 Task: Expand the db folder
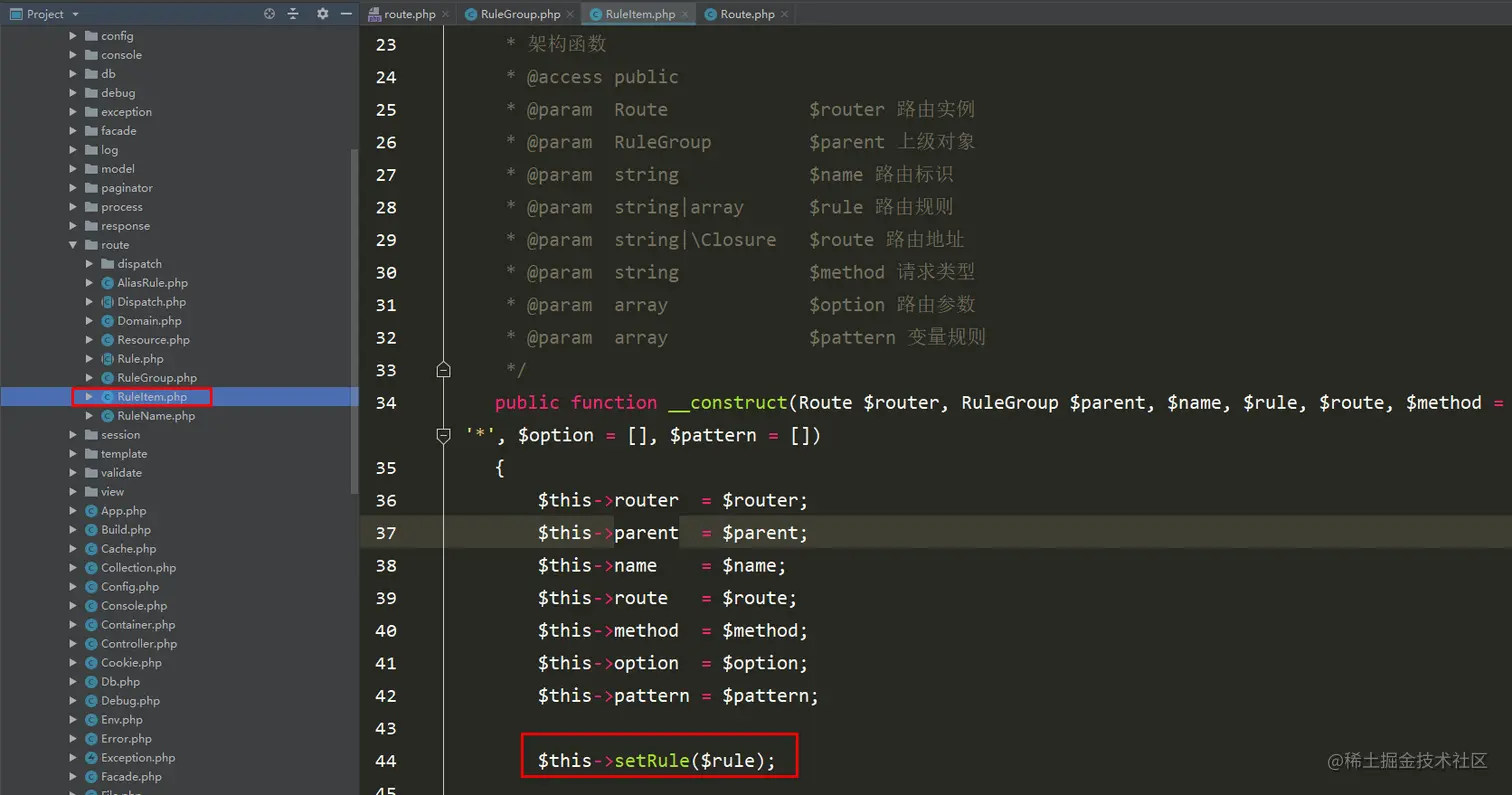pos(73,74)
